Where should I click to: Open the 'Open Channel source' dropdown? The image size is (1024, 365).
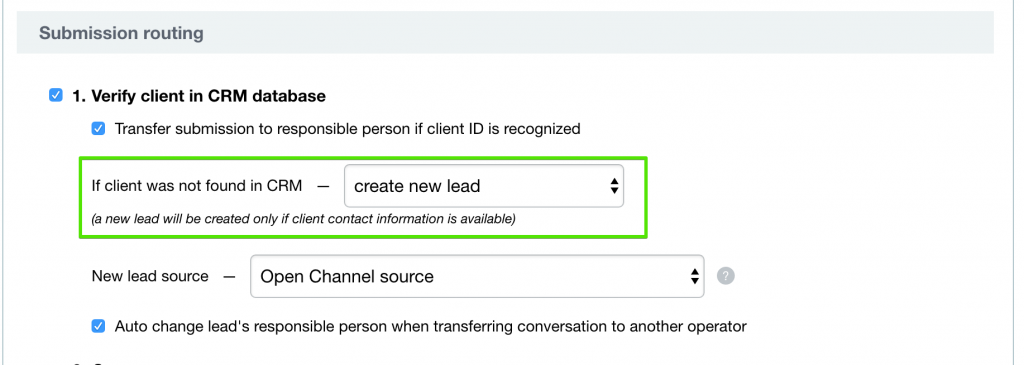click(x=477, y=276)
